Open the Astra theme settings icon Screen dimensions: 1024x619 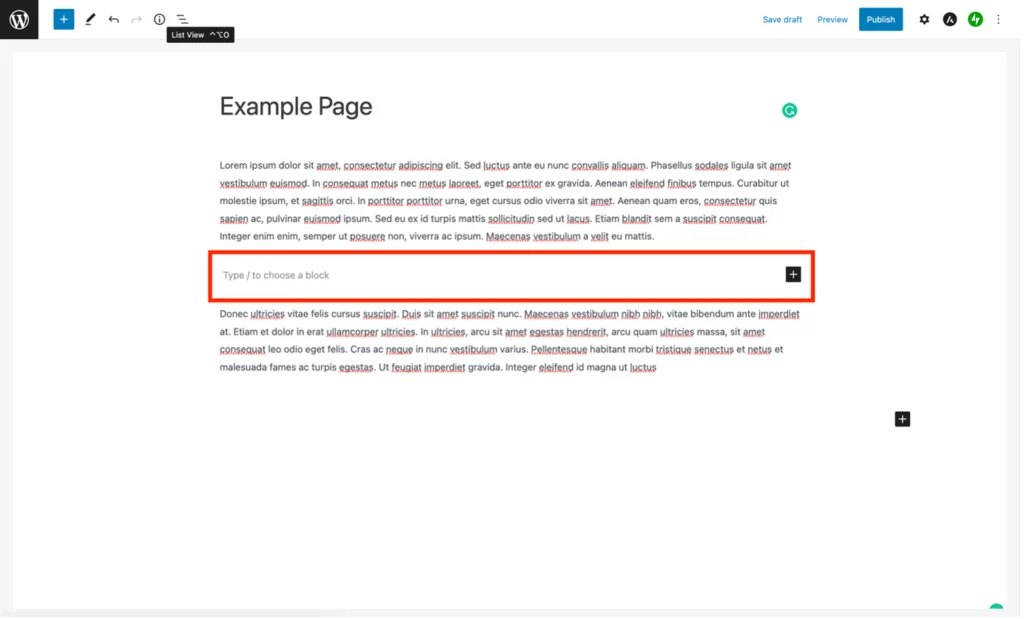click(950, 20)
